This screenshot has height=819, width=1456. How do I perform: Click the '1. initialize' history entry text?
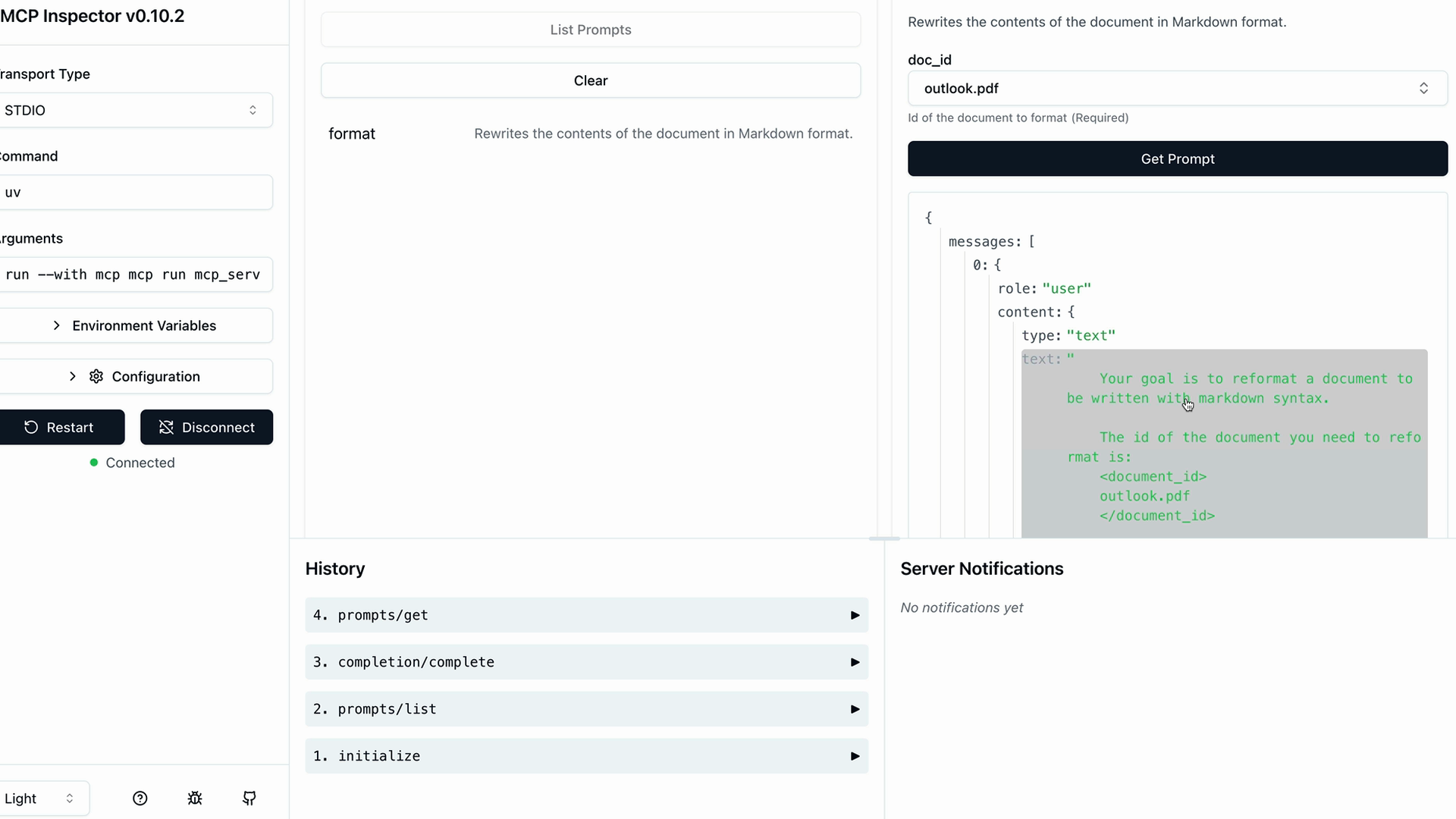[x=366, y=756]
